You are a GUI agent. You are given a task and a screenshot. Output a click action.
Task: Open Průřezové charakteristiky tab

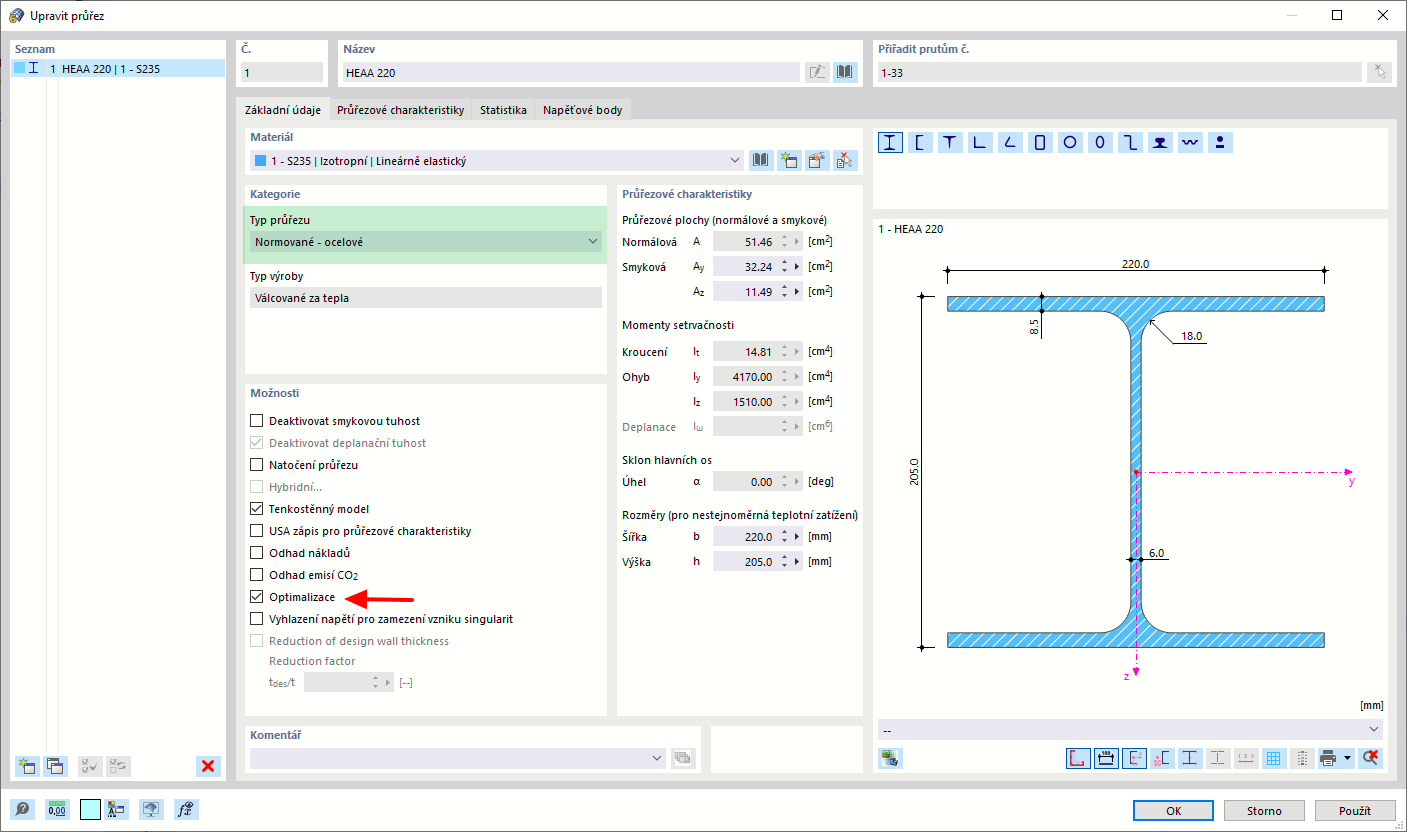401,110
